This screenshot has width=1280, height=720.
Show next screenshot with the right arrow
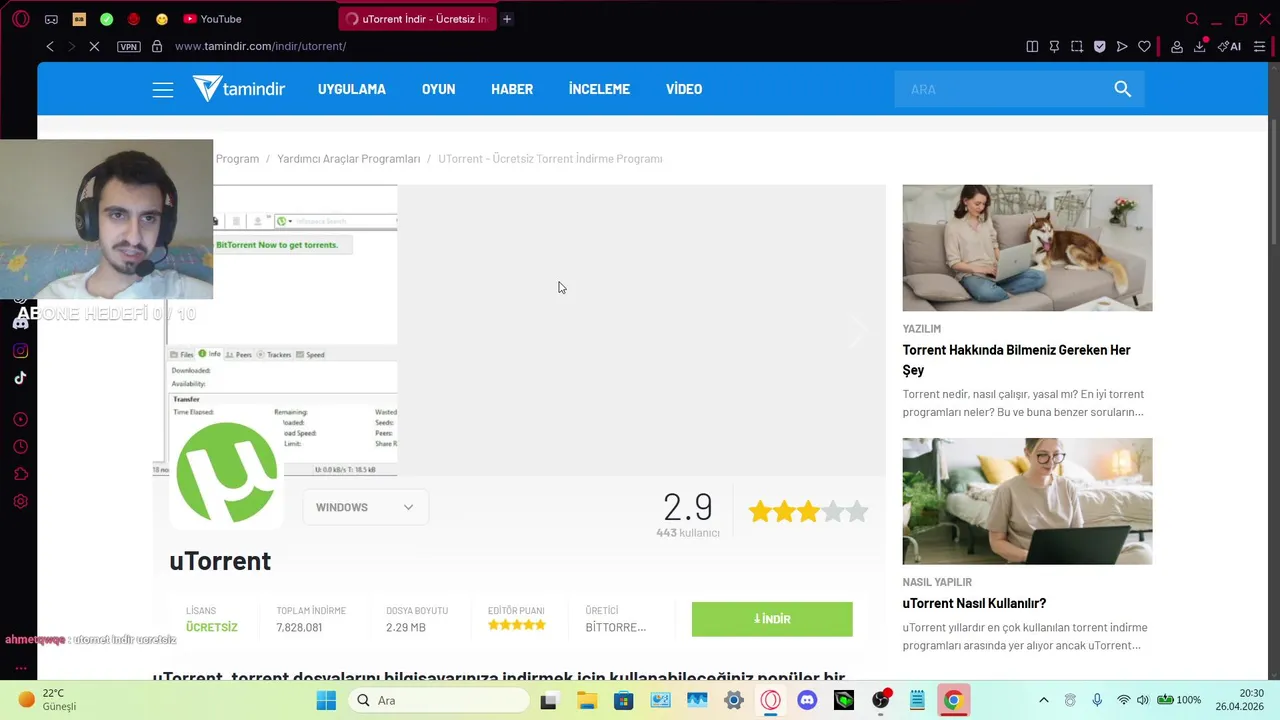[857, 330]
